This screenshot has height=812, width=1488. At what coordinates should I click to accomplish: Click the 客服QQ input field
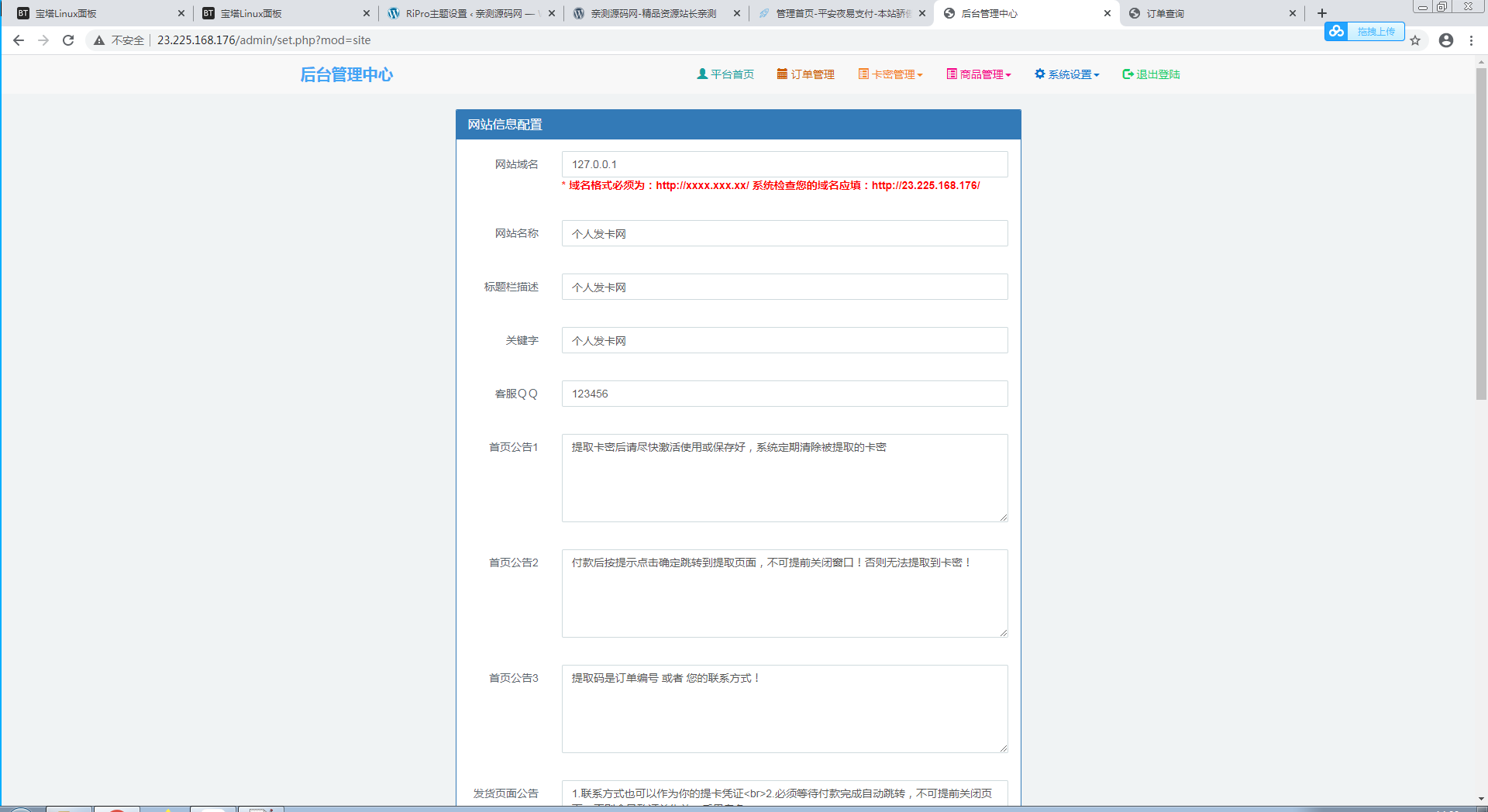pos(784,394)
